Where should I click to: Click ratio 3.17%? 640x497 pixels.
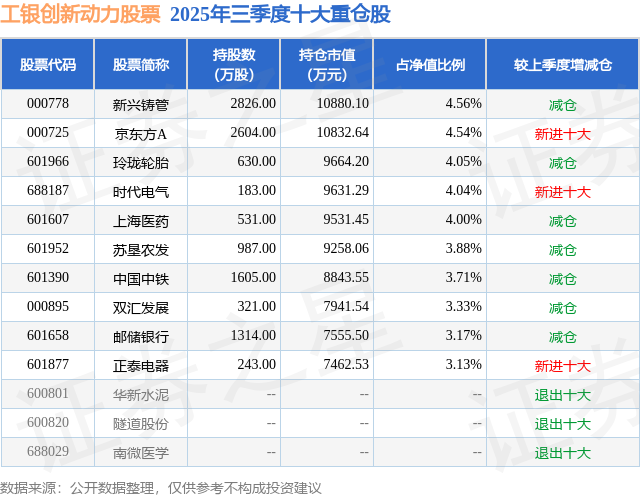(464, 335)
